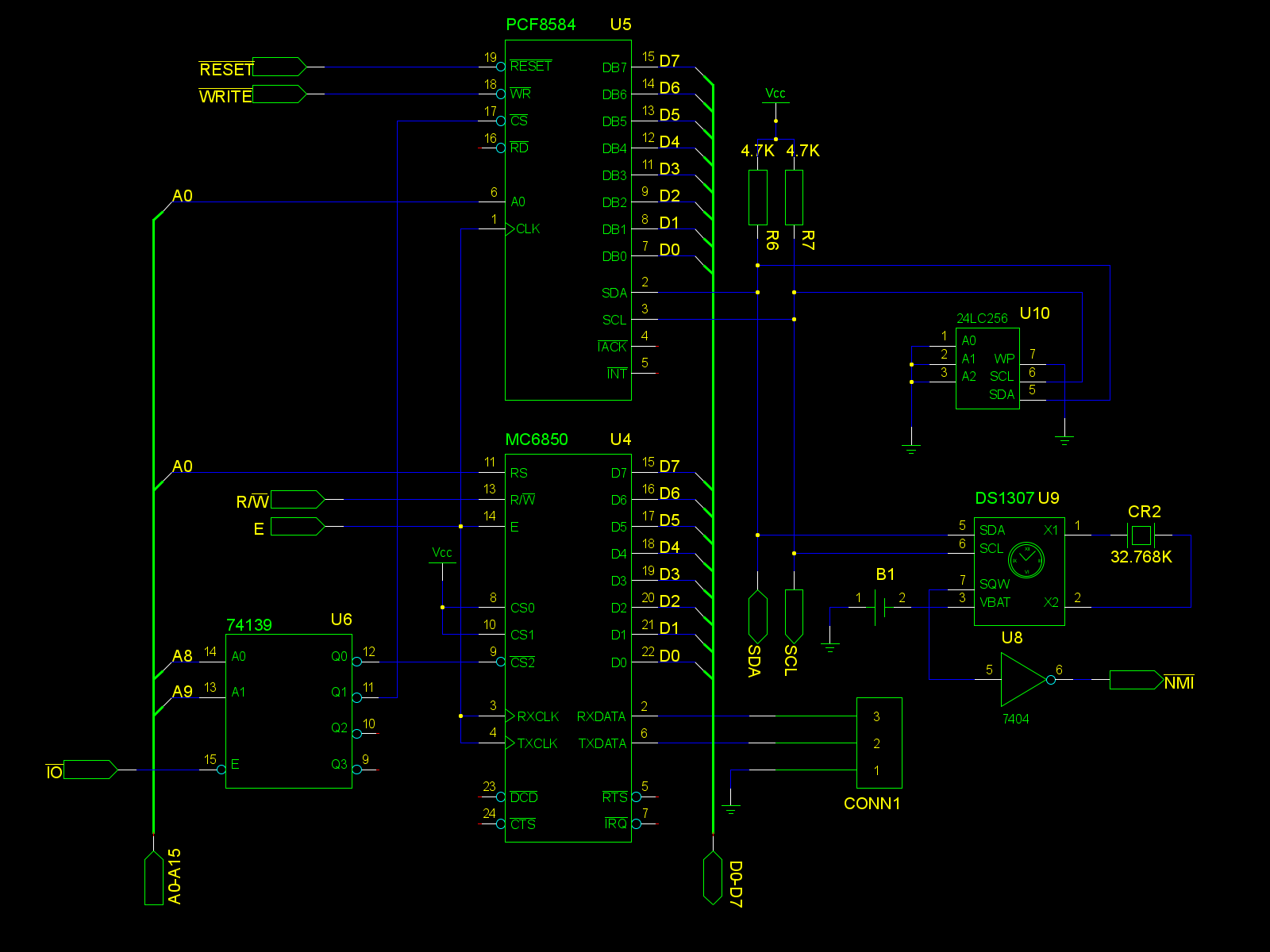The image size is (1270, 952).
Task: Click the IO input port symbol
Action: pyautogui.click(x=90, y=770)
